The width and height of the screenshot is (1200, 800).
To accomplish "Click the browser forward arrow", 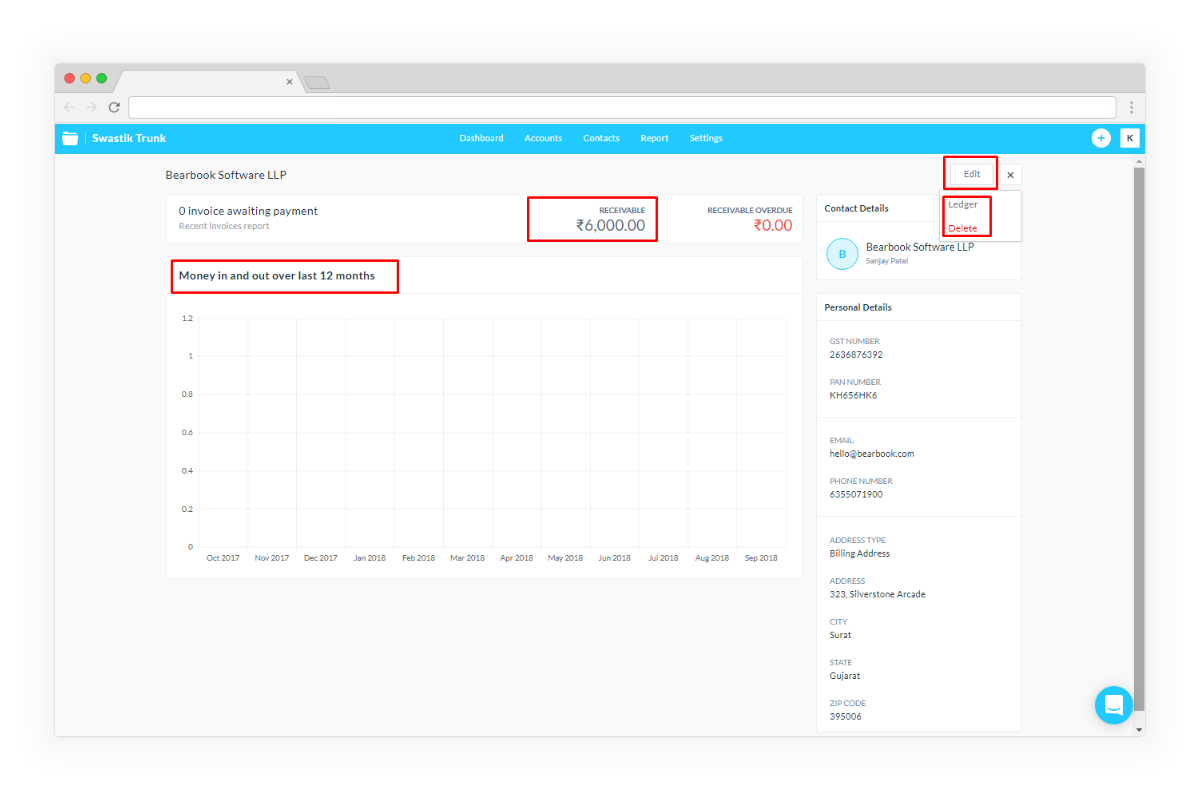I will point(92,107).
